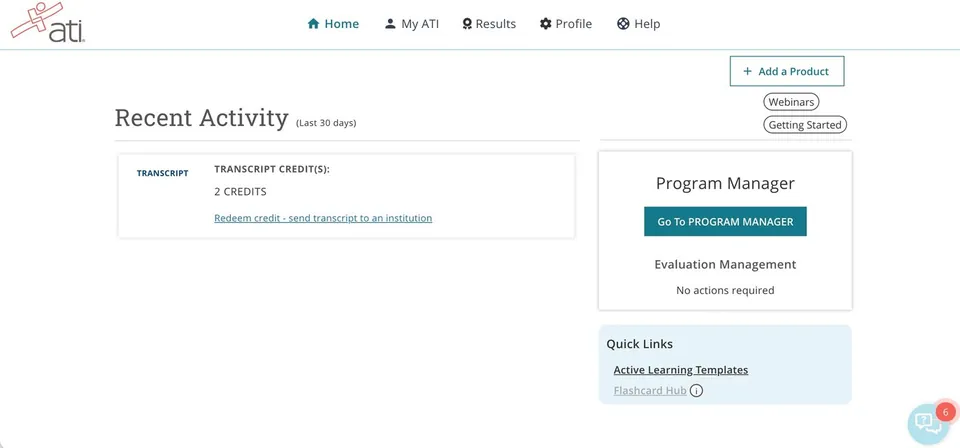Screen dimensions: 960x448
Task: Click the plus icon in Add a Product
Action: pyautogui.click(x=747, y=71)
